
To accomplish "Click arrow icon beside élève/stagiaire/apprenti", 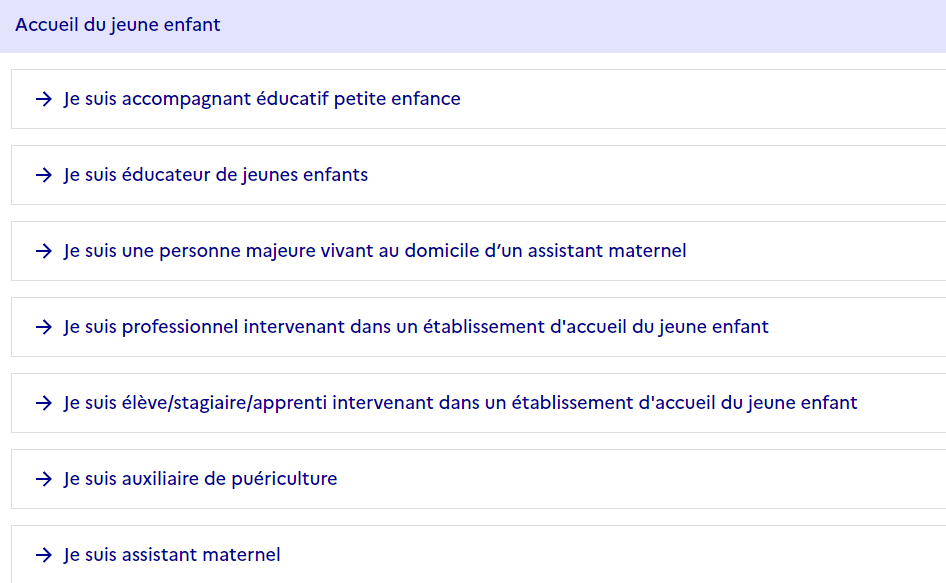I will pos(43,403).
